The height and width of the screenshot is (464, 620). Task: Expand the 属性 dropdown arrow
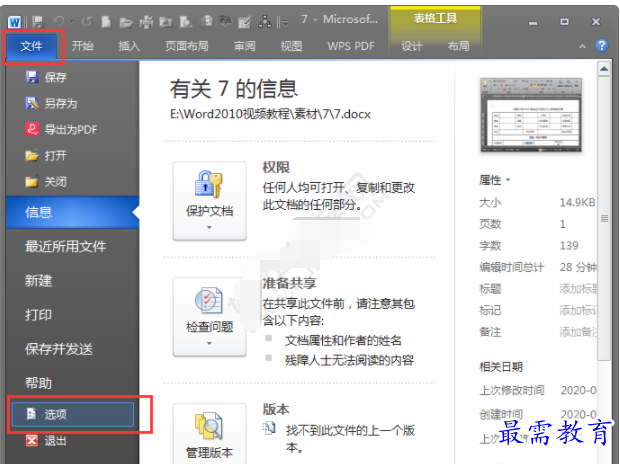pos(508,180)
